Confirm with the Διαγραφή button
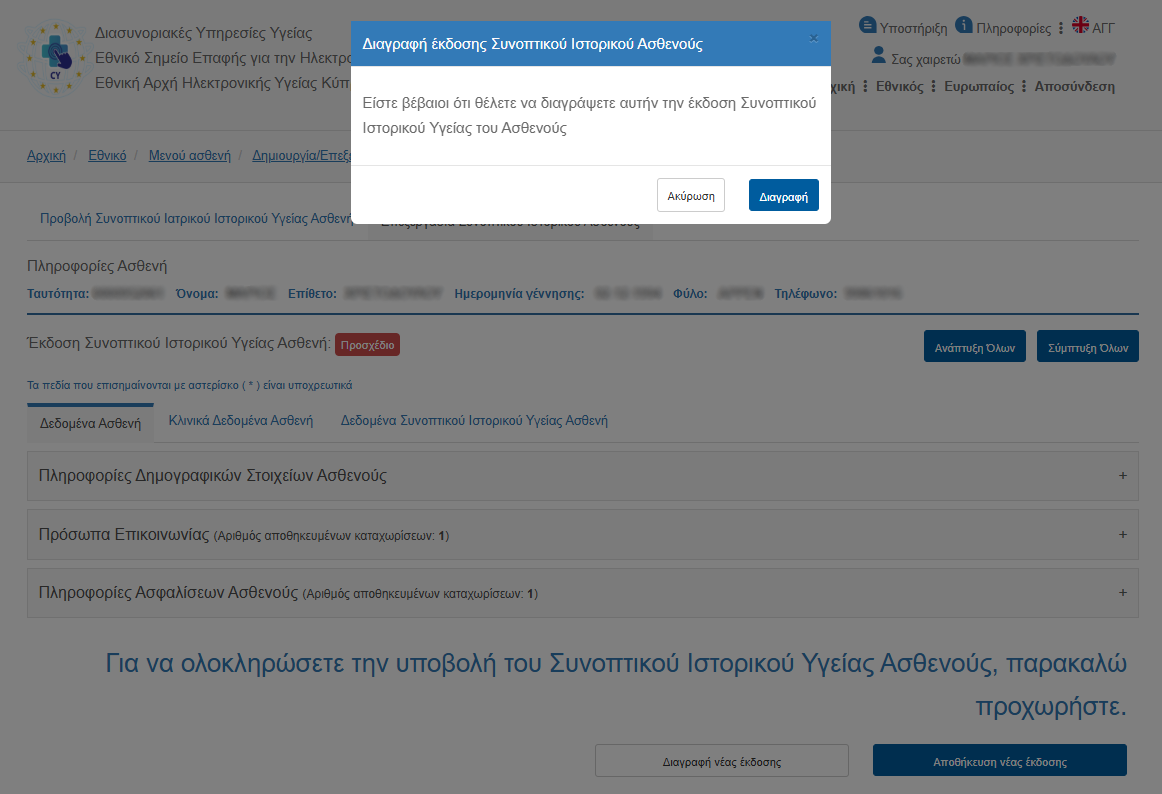This screenshot has height=794, width=1162. (783, 196)
